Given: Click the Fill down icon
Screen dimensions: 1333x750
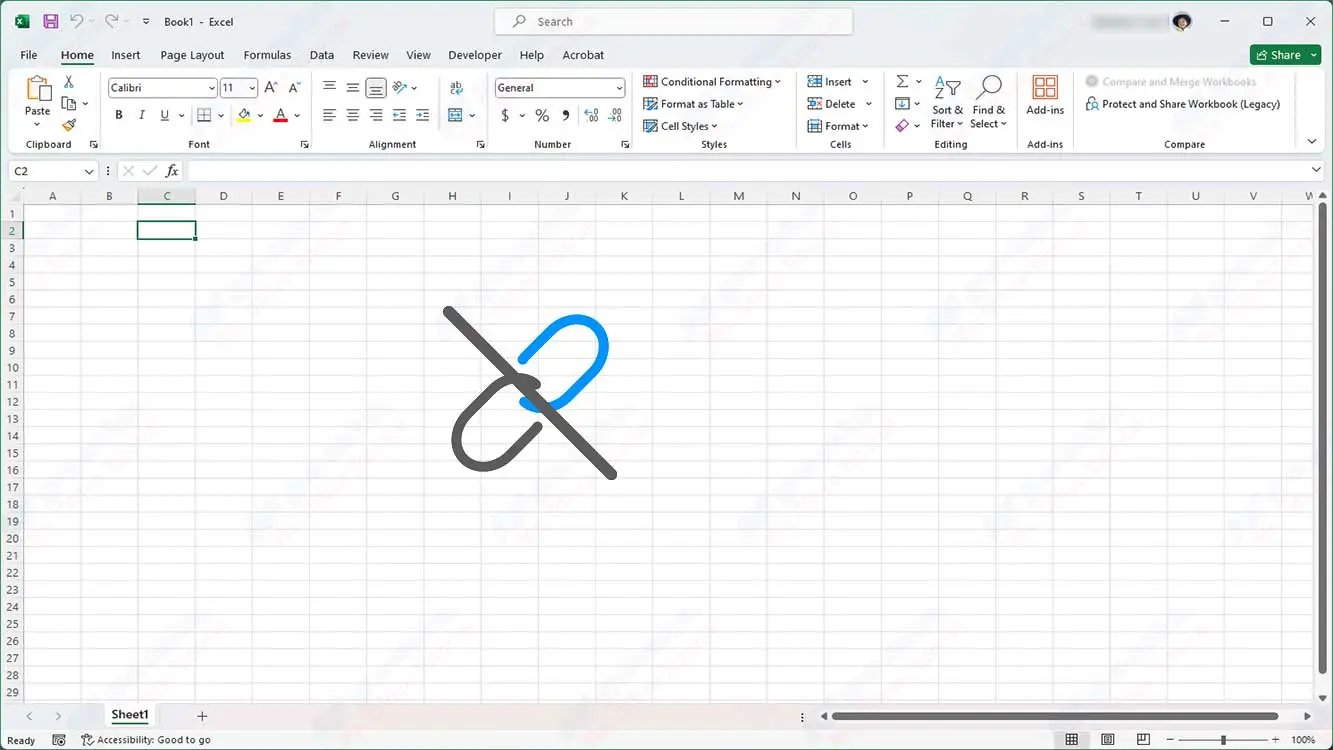Looking at the screenshot, I should pos(902,104).
